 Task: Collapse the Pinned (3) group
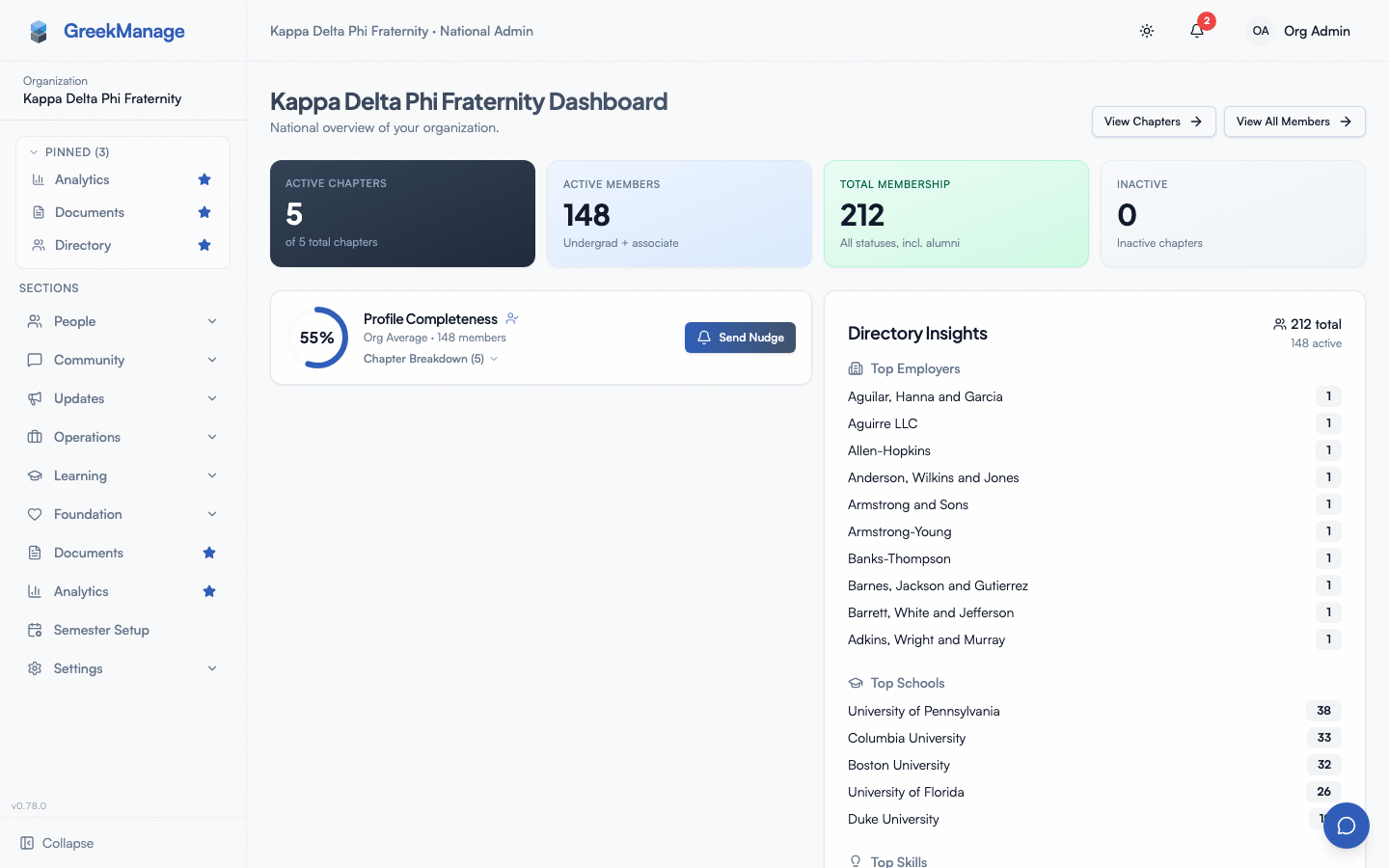pyautogui.click(x=69, y=152)
